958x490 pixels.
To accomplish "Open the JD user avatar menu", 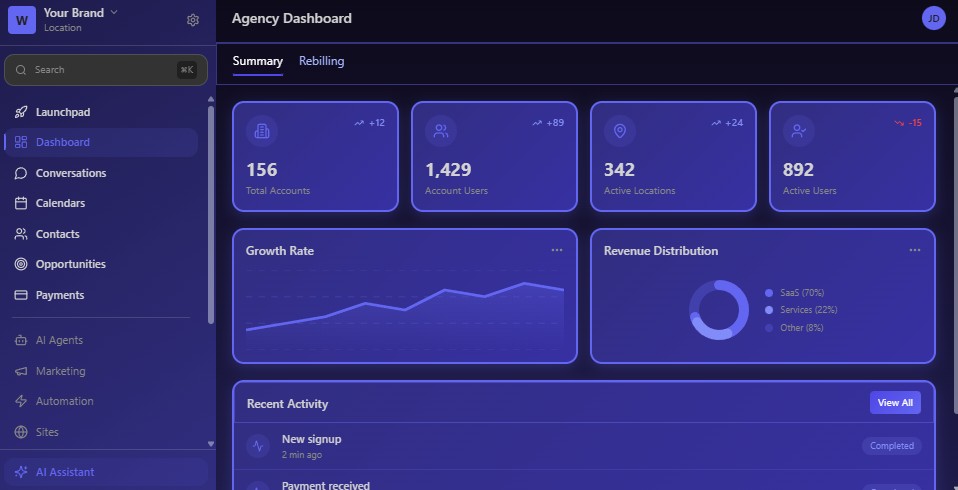I will (x=934, y=18).
